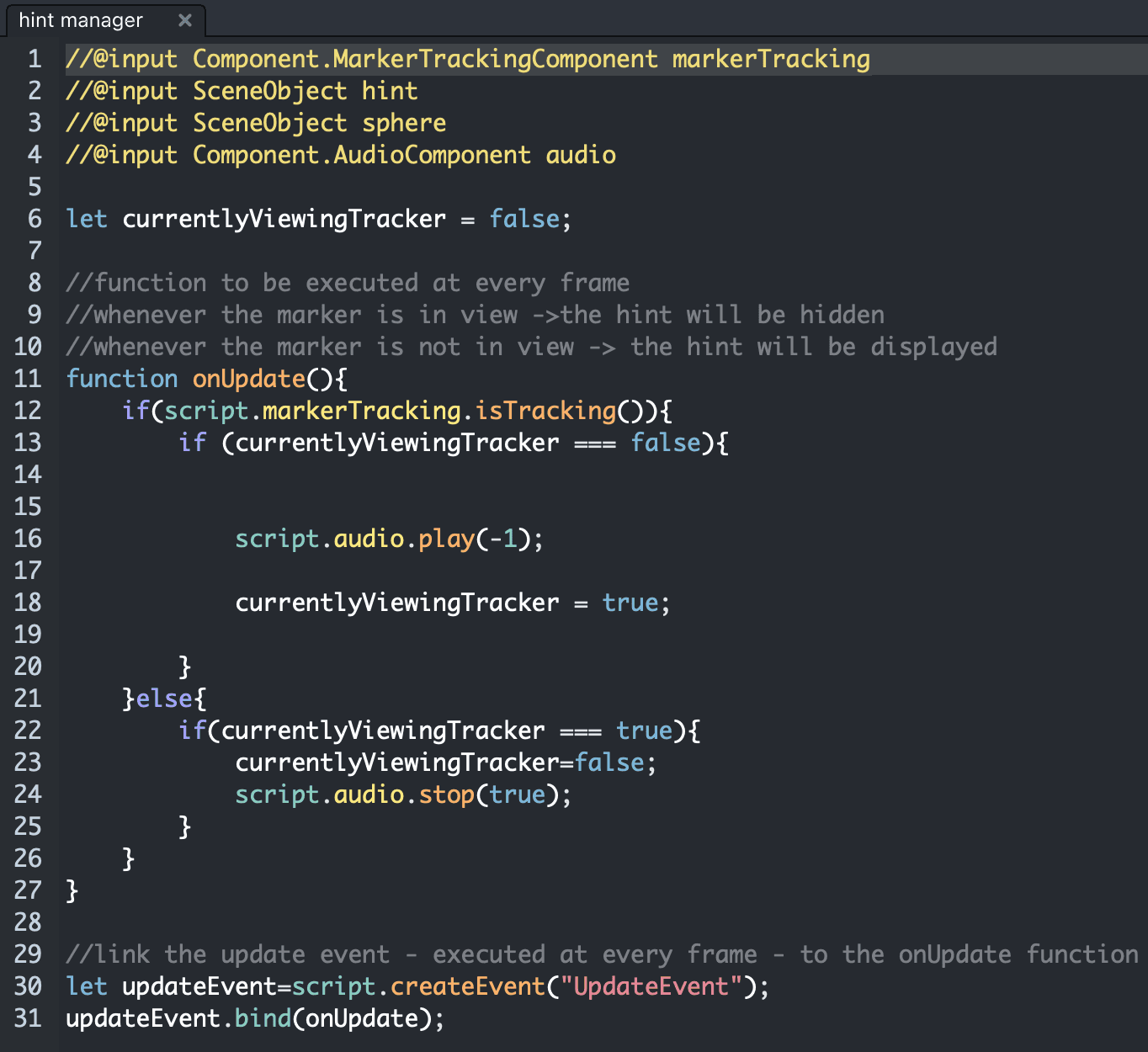Click 'script.audio.stop(true);' statement
Viewport: 1148px width, 1052px height.
(x=403, y=794)
